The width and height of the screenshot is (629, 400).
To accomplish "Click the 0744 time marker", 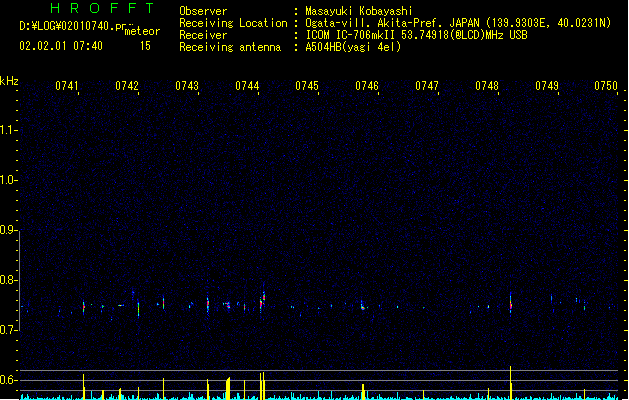I will pos(247,86).
